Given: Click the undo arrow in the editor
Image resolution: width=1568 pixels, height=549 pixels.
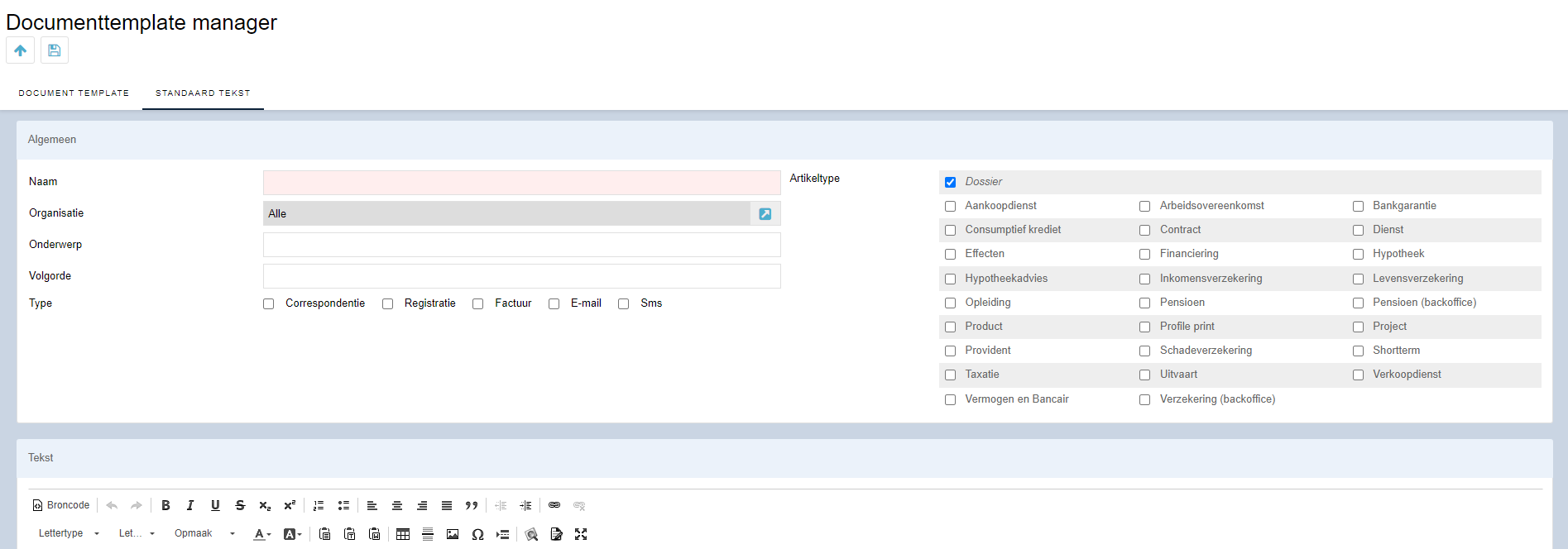Looking at the screenshot, I should pyautogui.click(x=112, y=505).
